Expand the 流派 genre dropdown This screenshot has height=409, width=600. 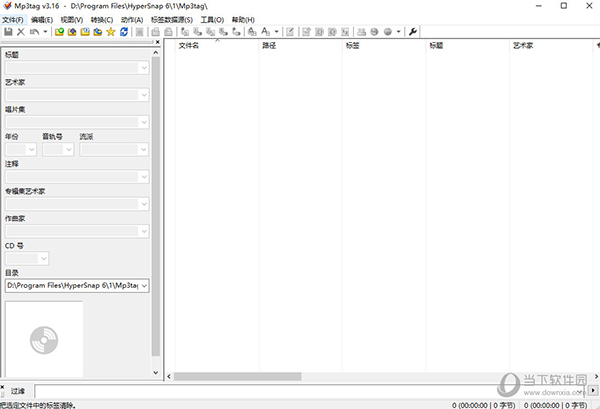pyautogui.click(x=143, y=150)
